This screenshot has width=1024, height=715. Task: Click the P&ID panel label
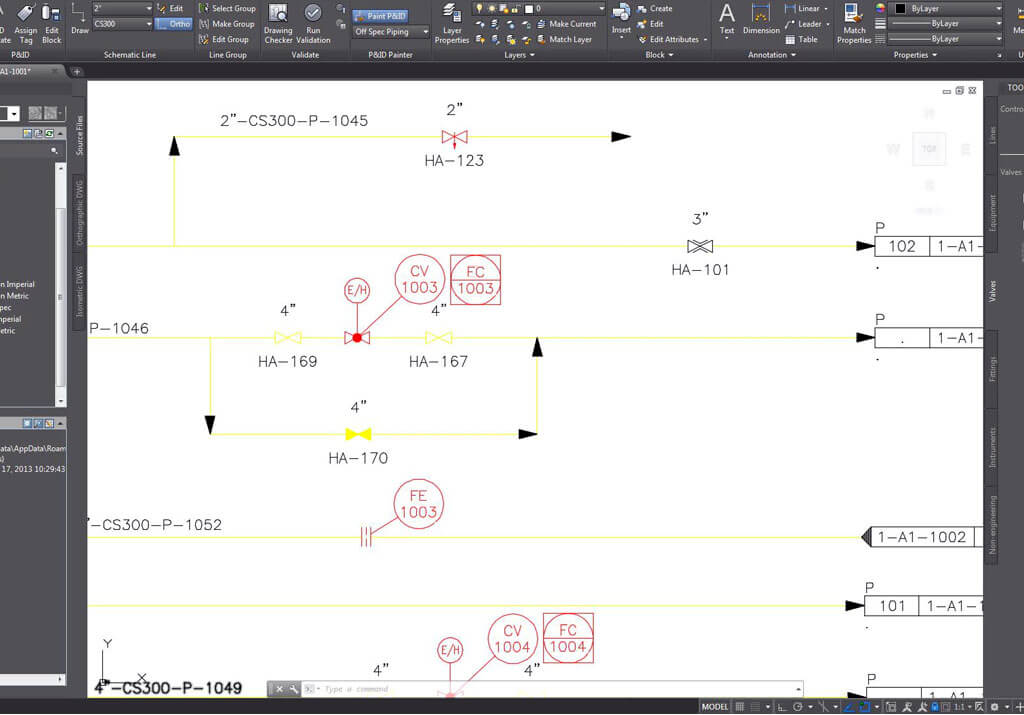pyautogui.click(x=20, y=55)
